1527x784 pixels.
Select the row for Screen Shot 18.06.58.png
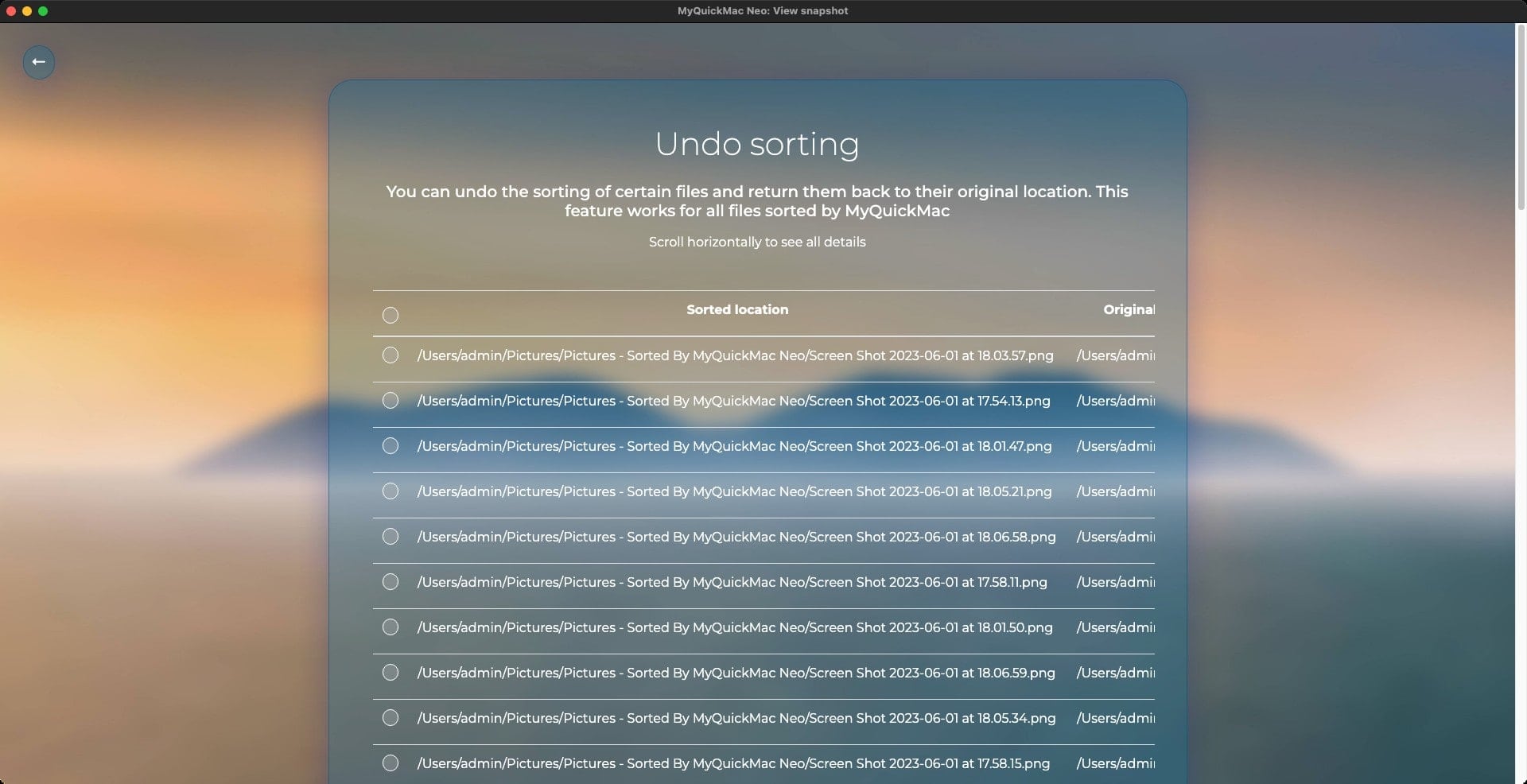click(390, 537)
